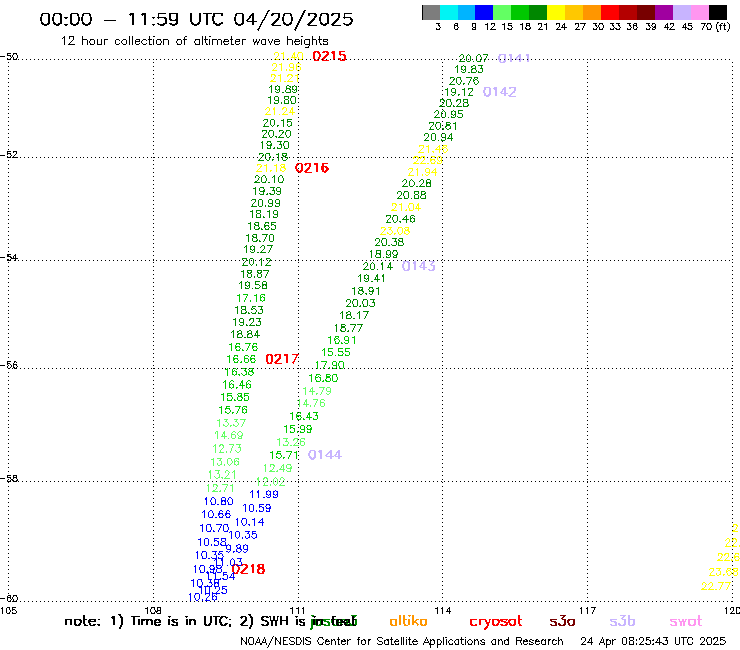740x650 pixels.
Task: Click the wave height value 21.94
Action: (422, 172)
